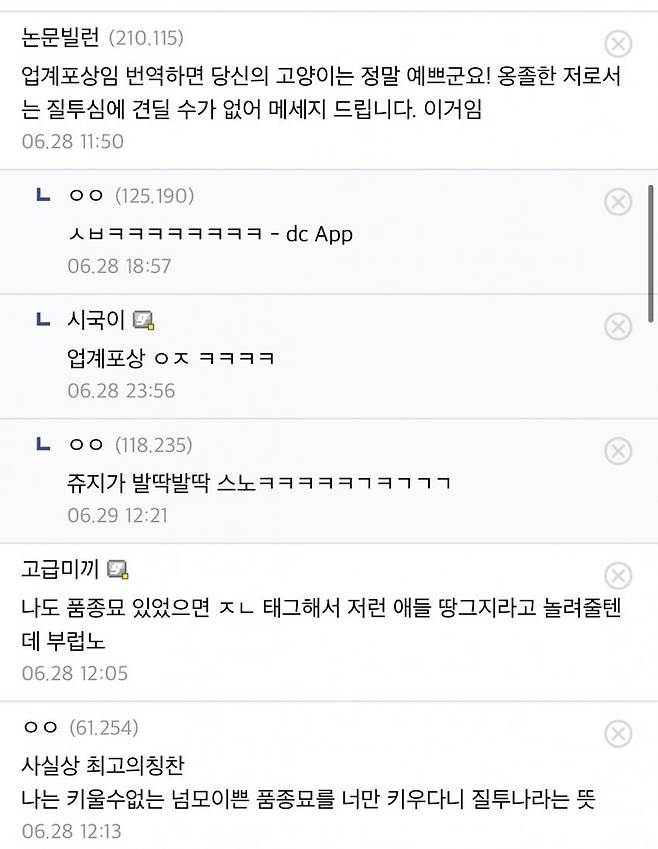This screenshot has width=658, height=849.
Task: Select the reply indicator on the 125.190 comment
Action: point(41,197)
